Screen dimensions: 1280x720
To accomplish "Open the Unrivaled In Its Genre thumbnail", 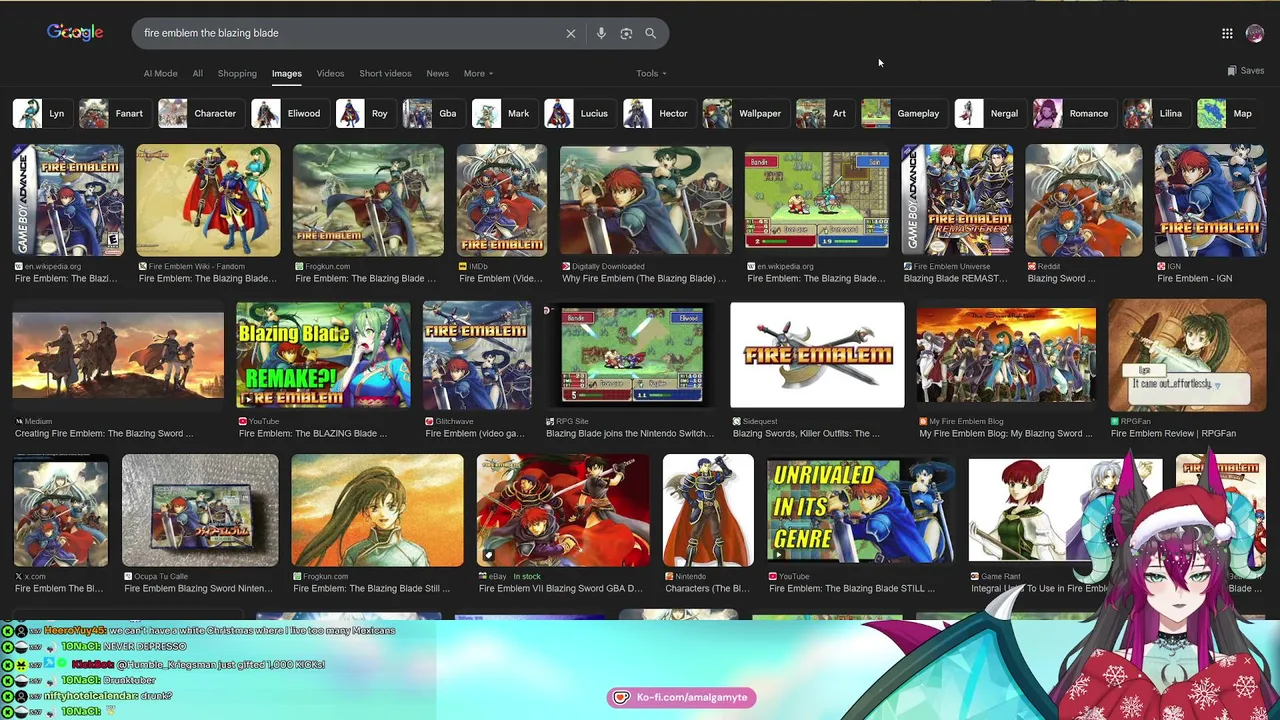I will [861, 510].
